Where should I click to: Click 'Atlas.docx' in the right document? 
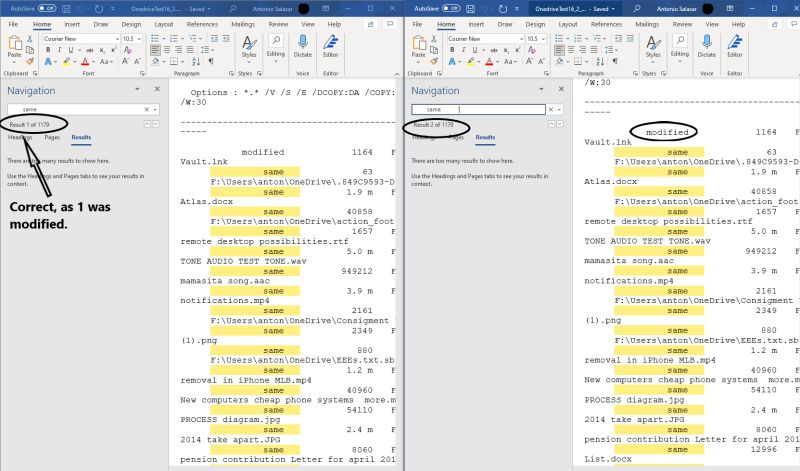point(611,181)
